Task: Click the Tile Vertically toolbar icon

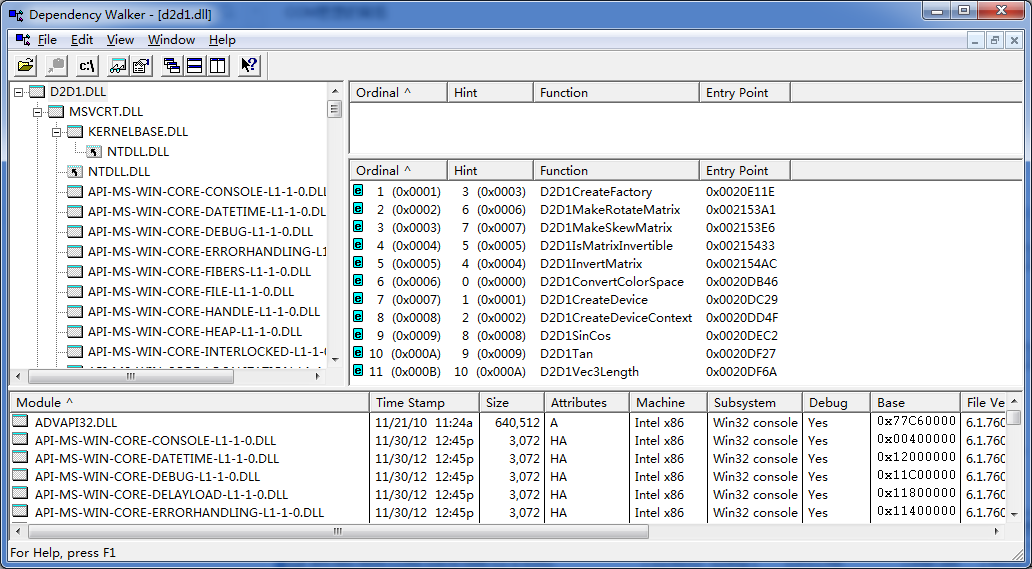Action: tap(218, 65)
